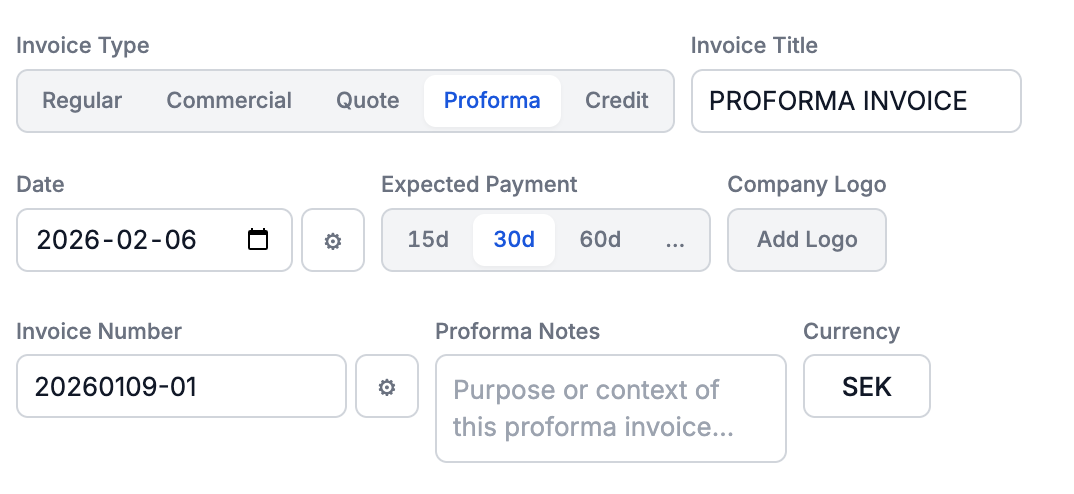
Task: Set expected payment to 60d
Action: (x=600, y=240)
